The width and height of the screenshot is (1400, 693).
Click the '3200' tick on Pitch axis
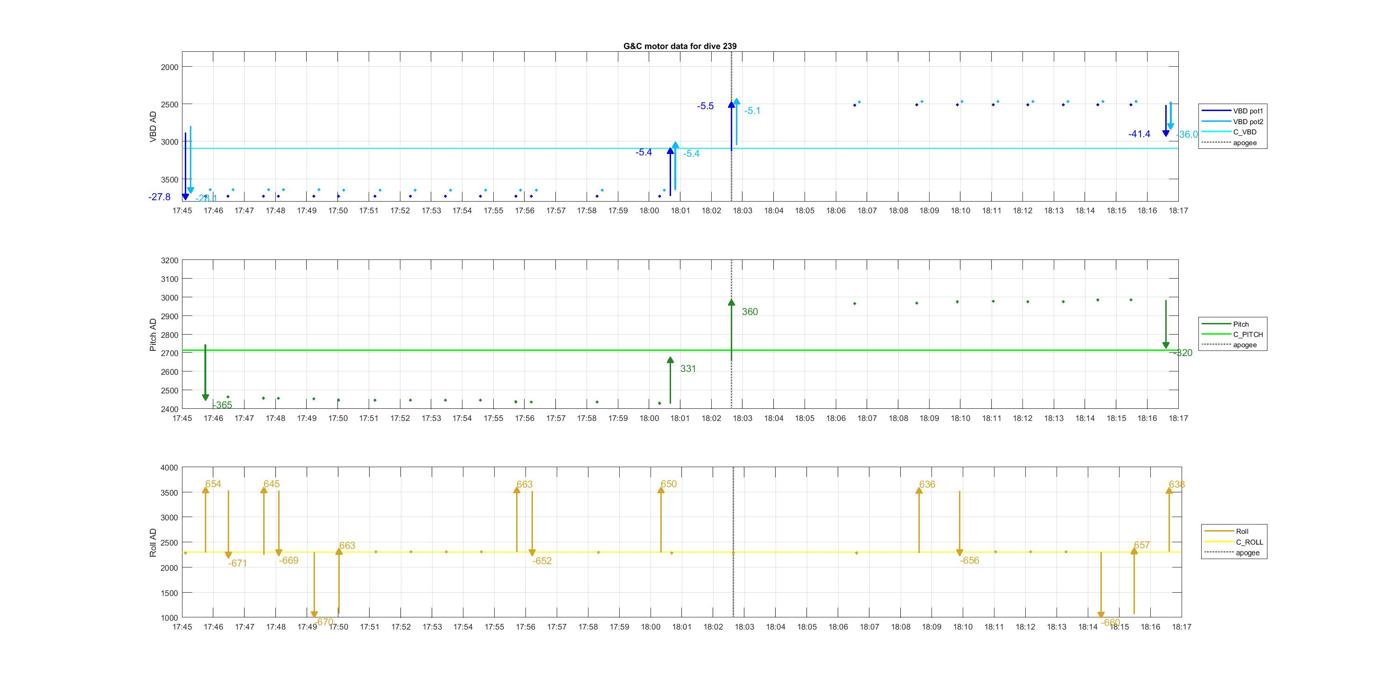(x=168, y=260)
